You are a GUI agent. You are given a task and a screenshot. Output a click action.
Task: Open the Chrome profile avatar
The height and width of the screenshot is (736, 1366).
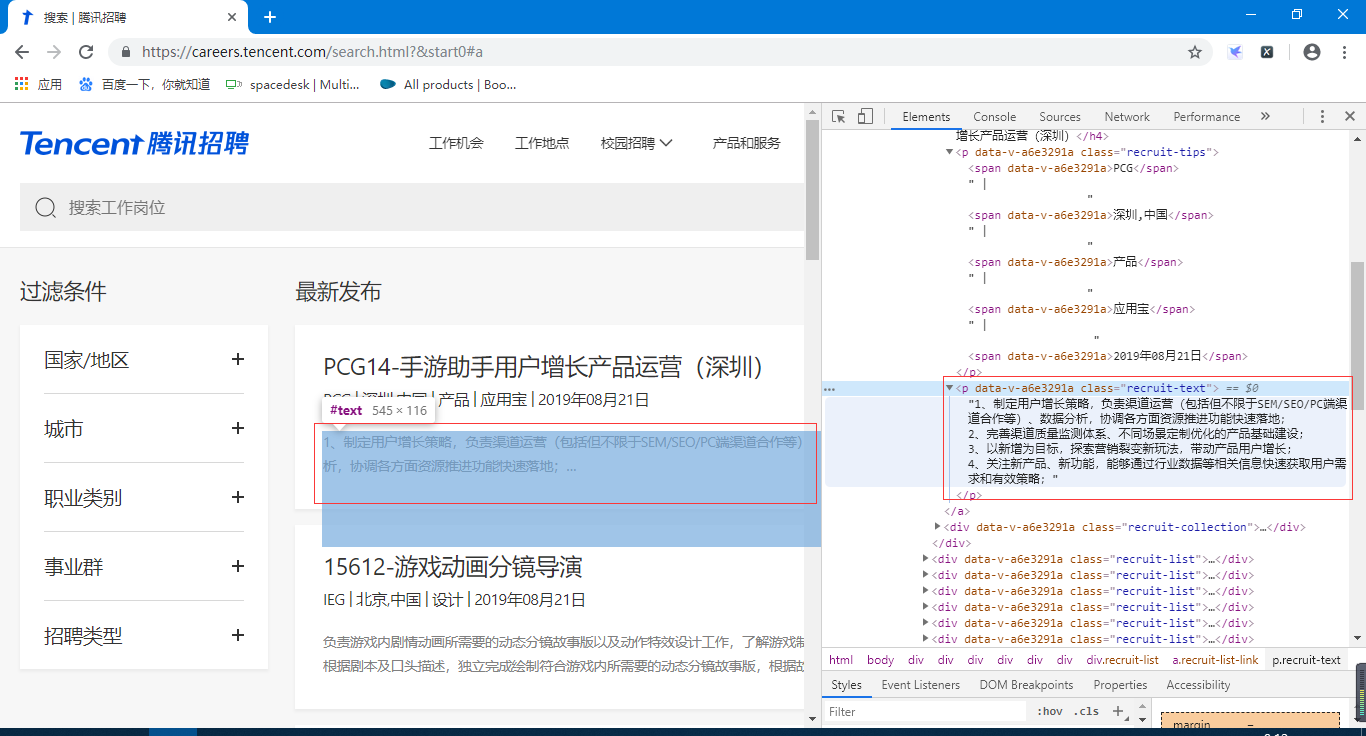click(1312, 52)
